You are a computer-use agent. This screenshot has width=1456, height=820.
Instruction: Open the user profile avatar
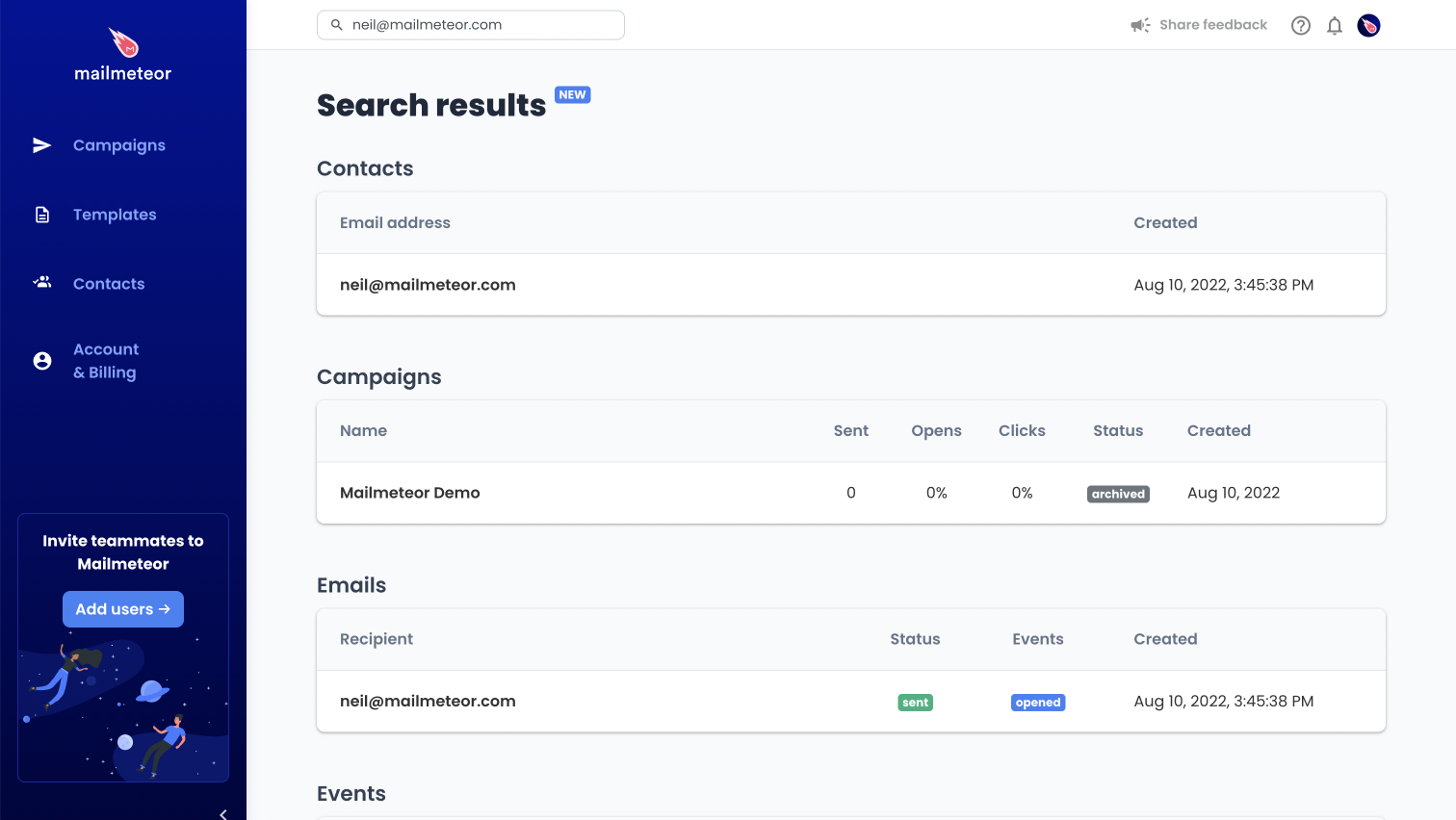pyautogui.click(x=1368, y=26)
